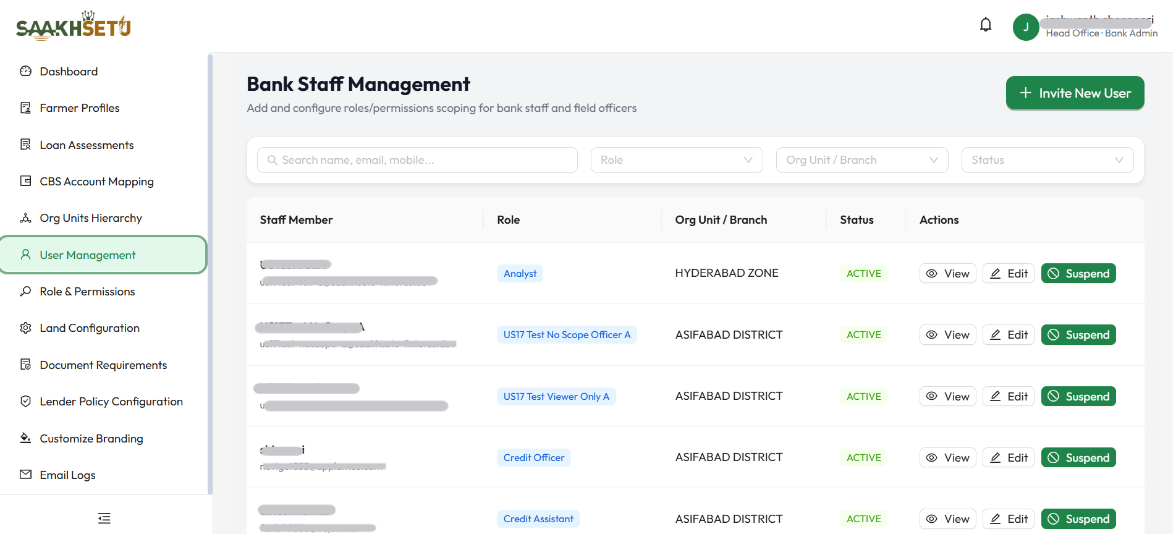Suspend the US17 Test Viewer Only A user
The height and width of the screenshot is (534, 1173).
[x=1078, y=396]
